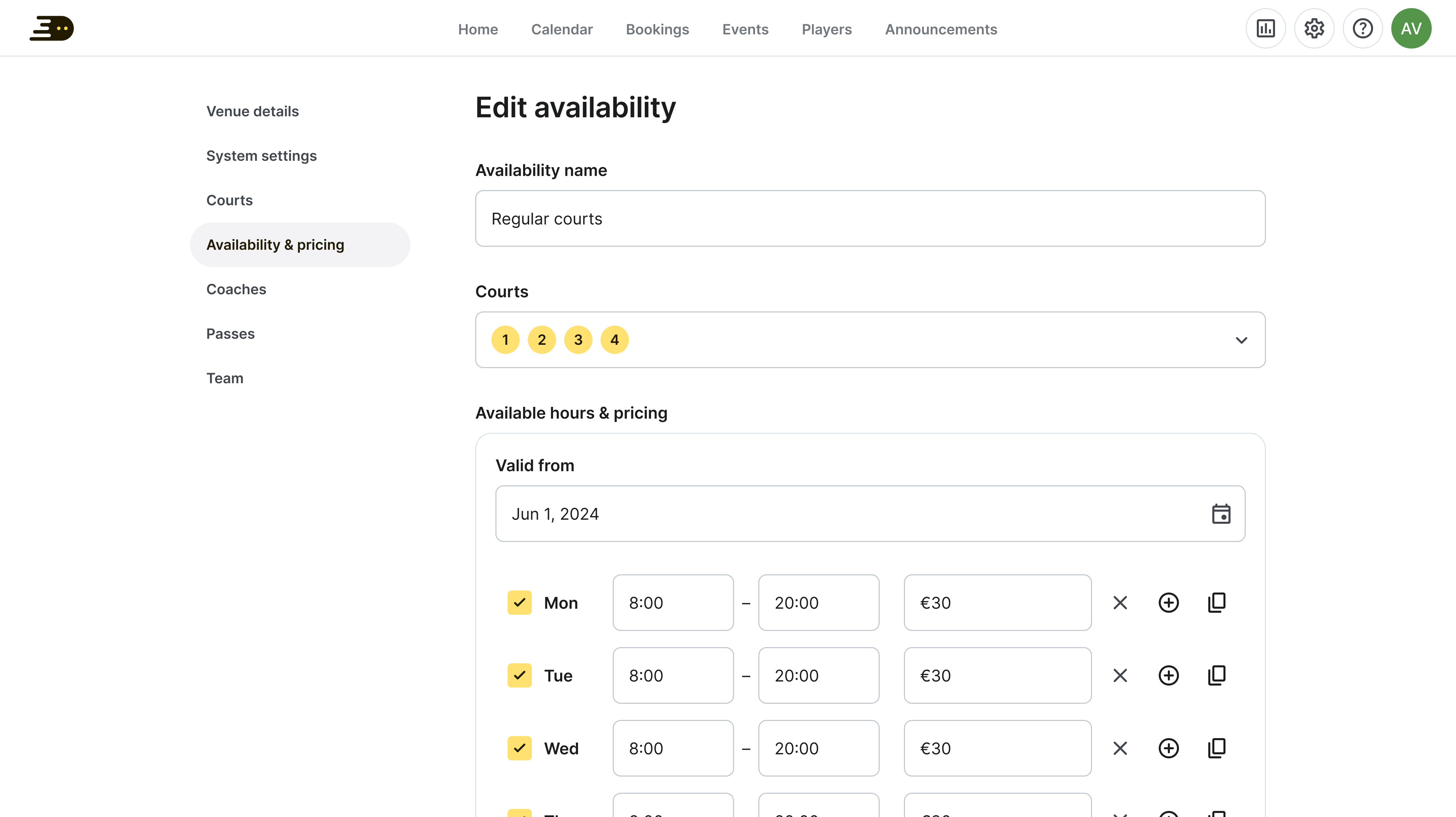Select the yellow court 3 chip
1456x817 pixels.
578,340
